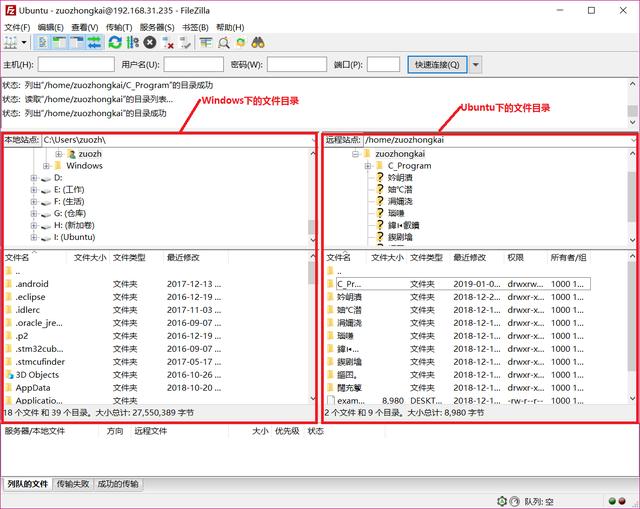This screenshot has height=509, width=640.
Task: Sort remote files by 权限 column
Action: coord(525,258)
